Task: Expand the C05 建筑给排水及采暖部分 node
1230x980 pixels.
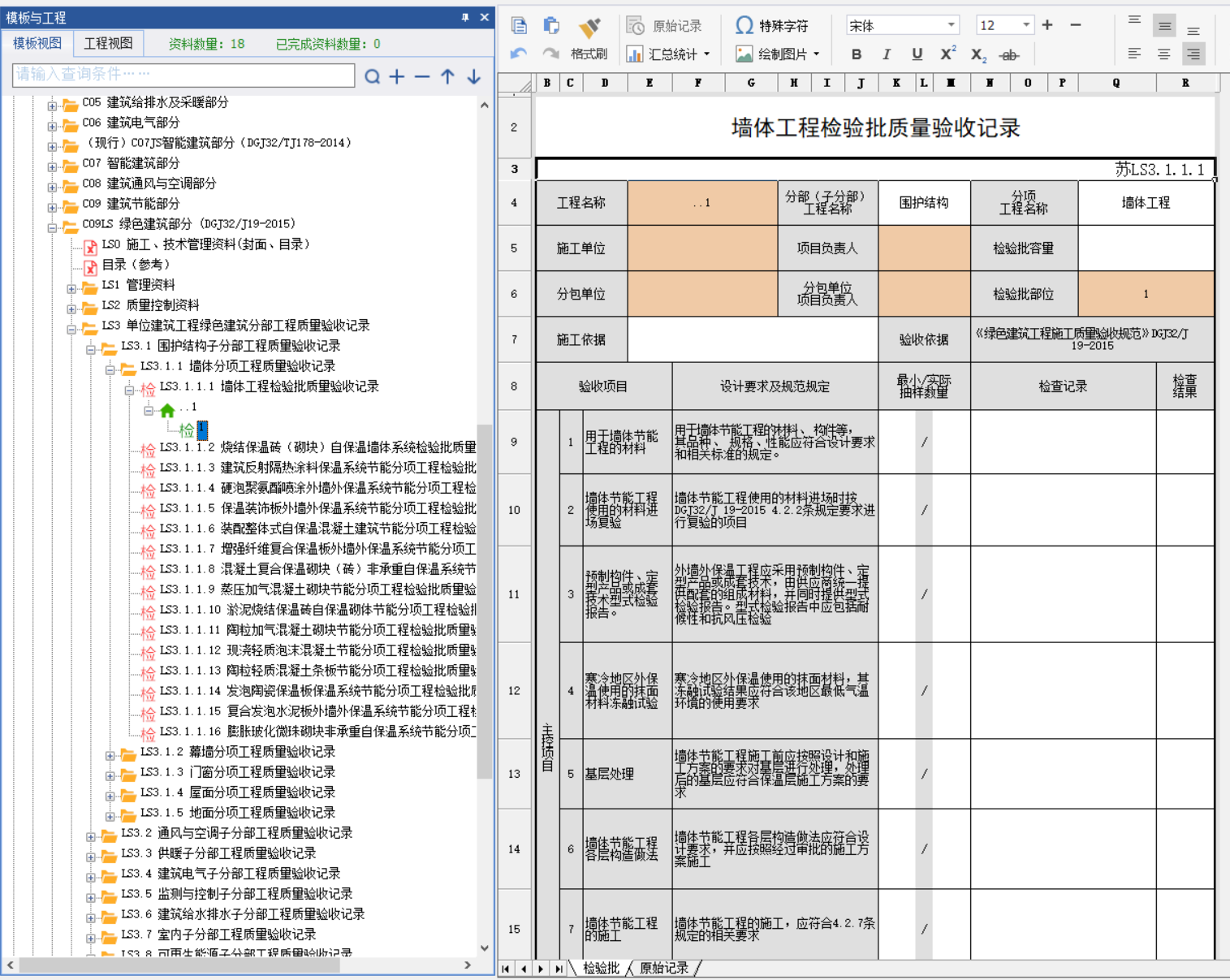Action: click(x=52, y=106)
